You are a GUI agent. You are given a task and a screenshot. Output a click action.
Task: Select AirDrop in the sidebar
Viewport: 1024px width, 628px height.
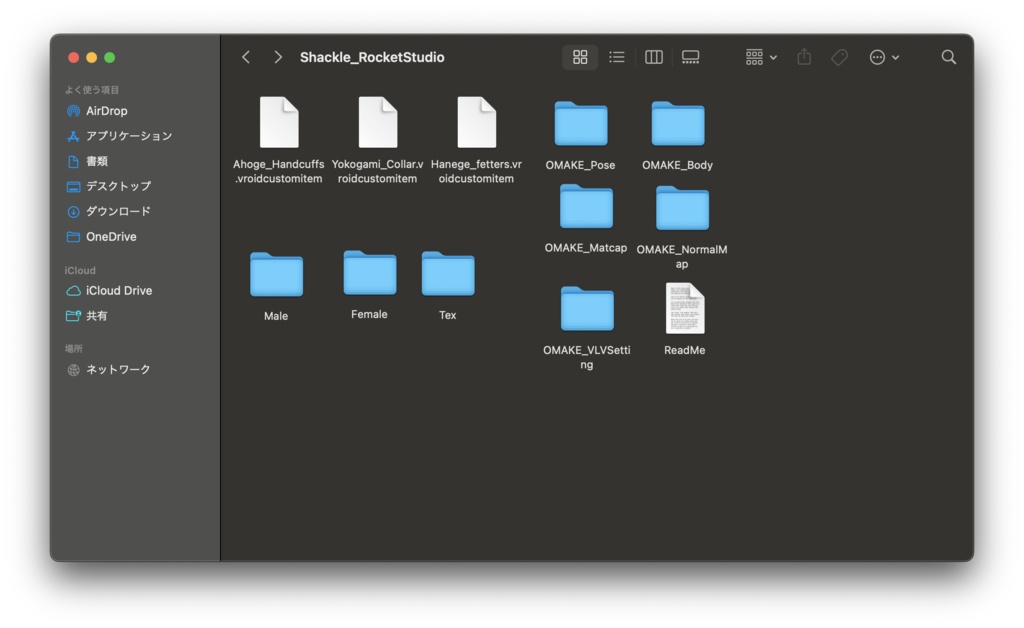click(x=98, y=111)
